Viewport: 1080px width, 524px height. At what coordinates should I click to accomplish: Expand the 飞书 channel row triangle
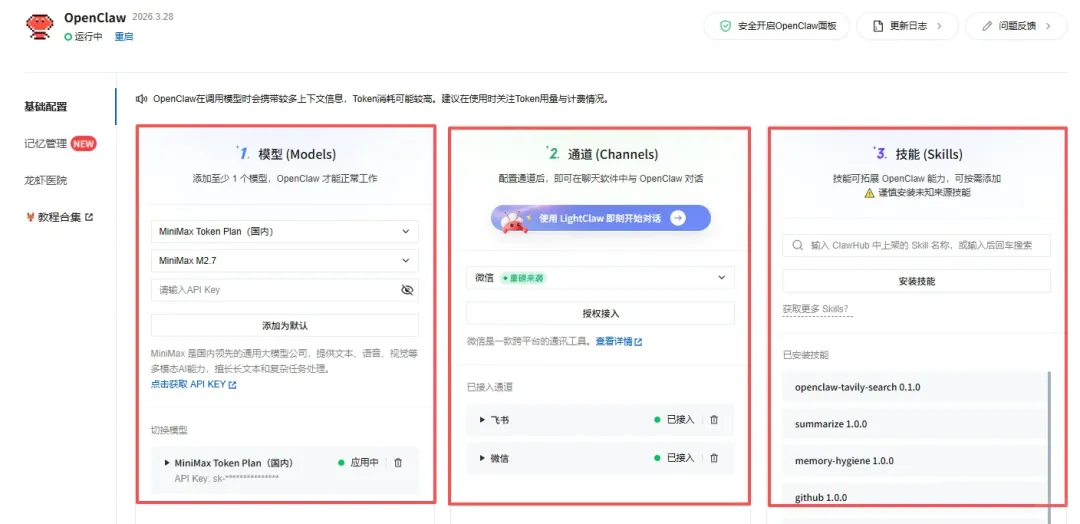[483, 419]
